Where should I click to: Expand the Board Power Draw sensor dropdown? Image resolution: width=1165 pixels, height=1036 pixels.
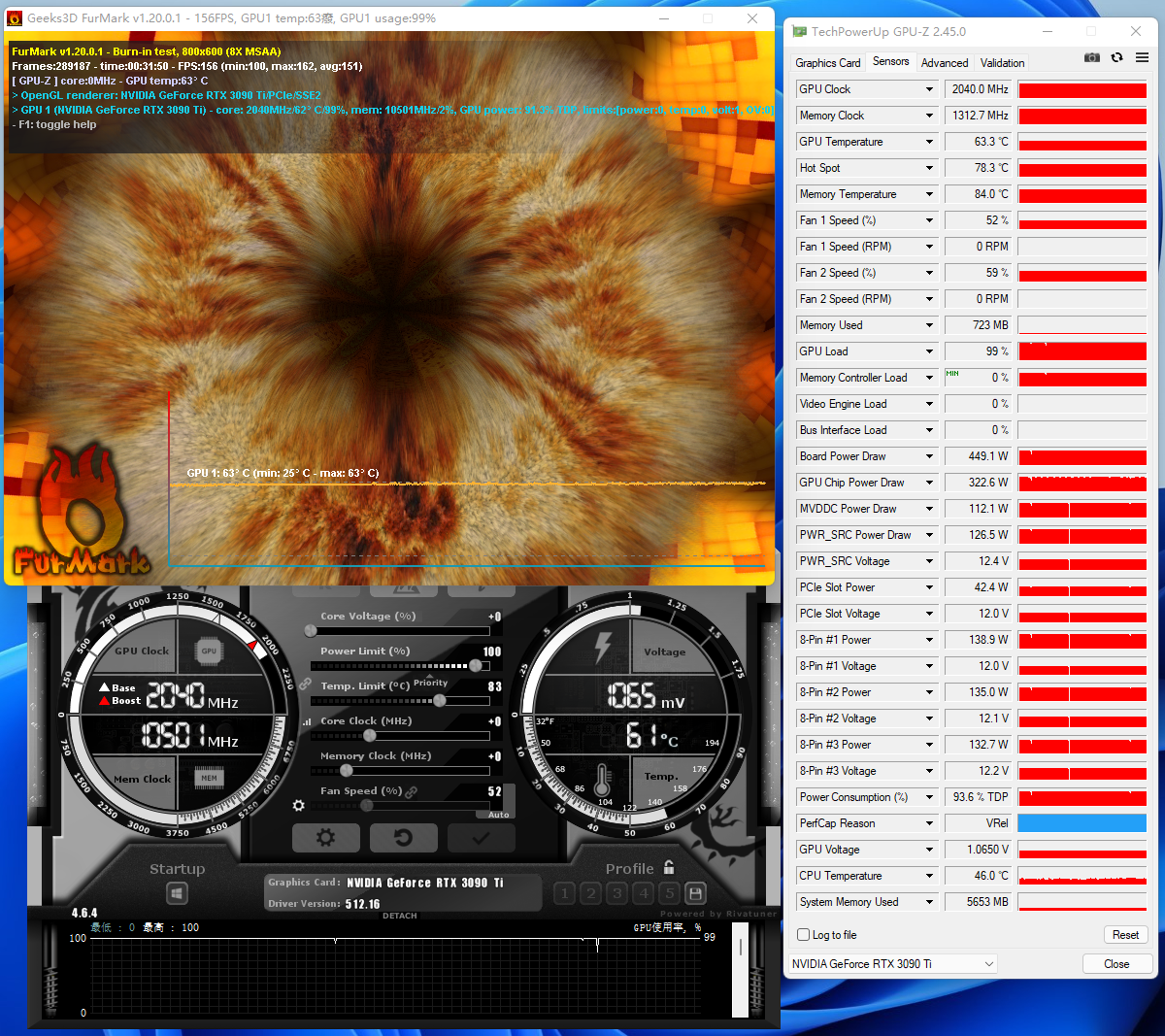pyautogui.click(x=929, y=456)
